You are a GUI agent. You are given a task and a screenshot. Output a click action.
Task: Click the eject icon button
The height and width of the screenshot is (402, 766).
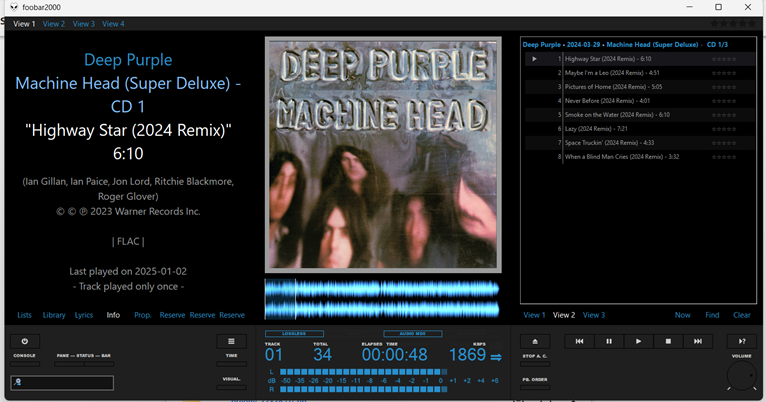[534, 341]
